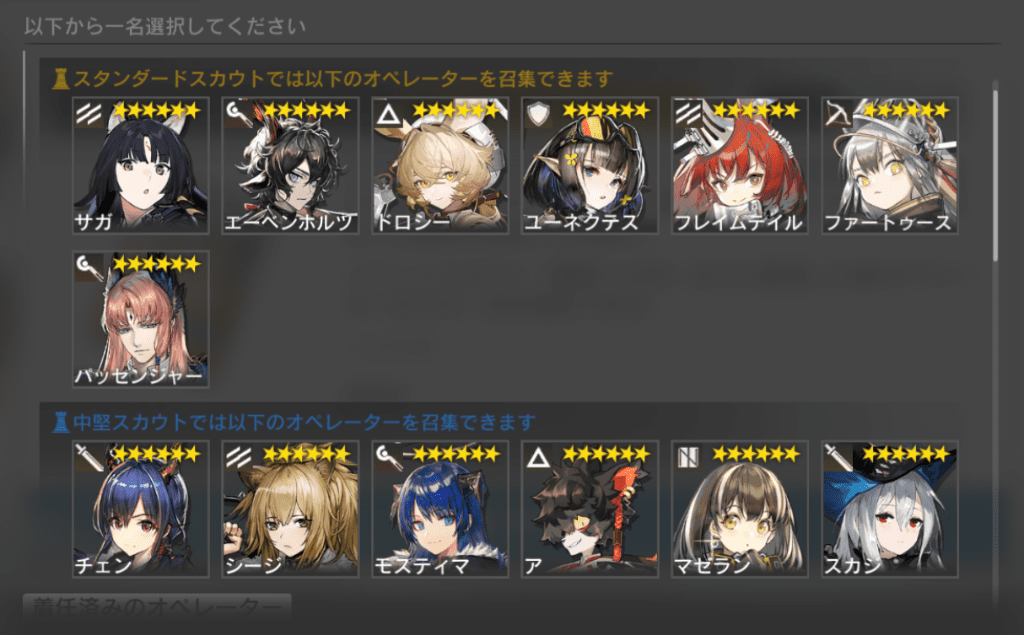
Task: Select スカジ operator portrait
Action: (x=889, y=509)
